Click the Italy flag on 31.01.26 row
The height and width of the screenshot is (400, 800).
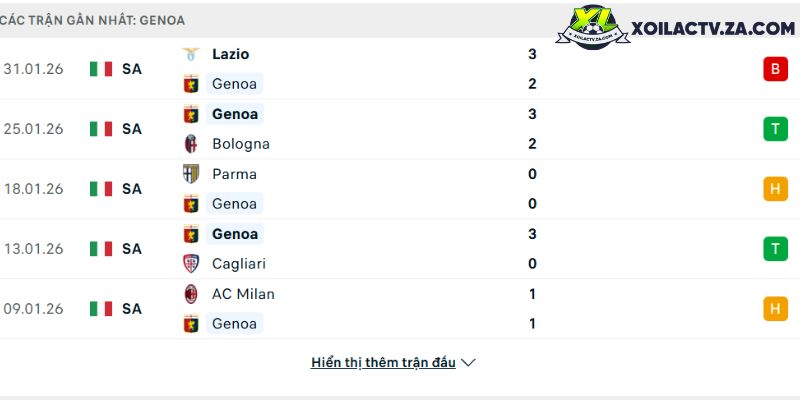[100, 69]
